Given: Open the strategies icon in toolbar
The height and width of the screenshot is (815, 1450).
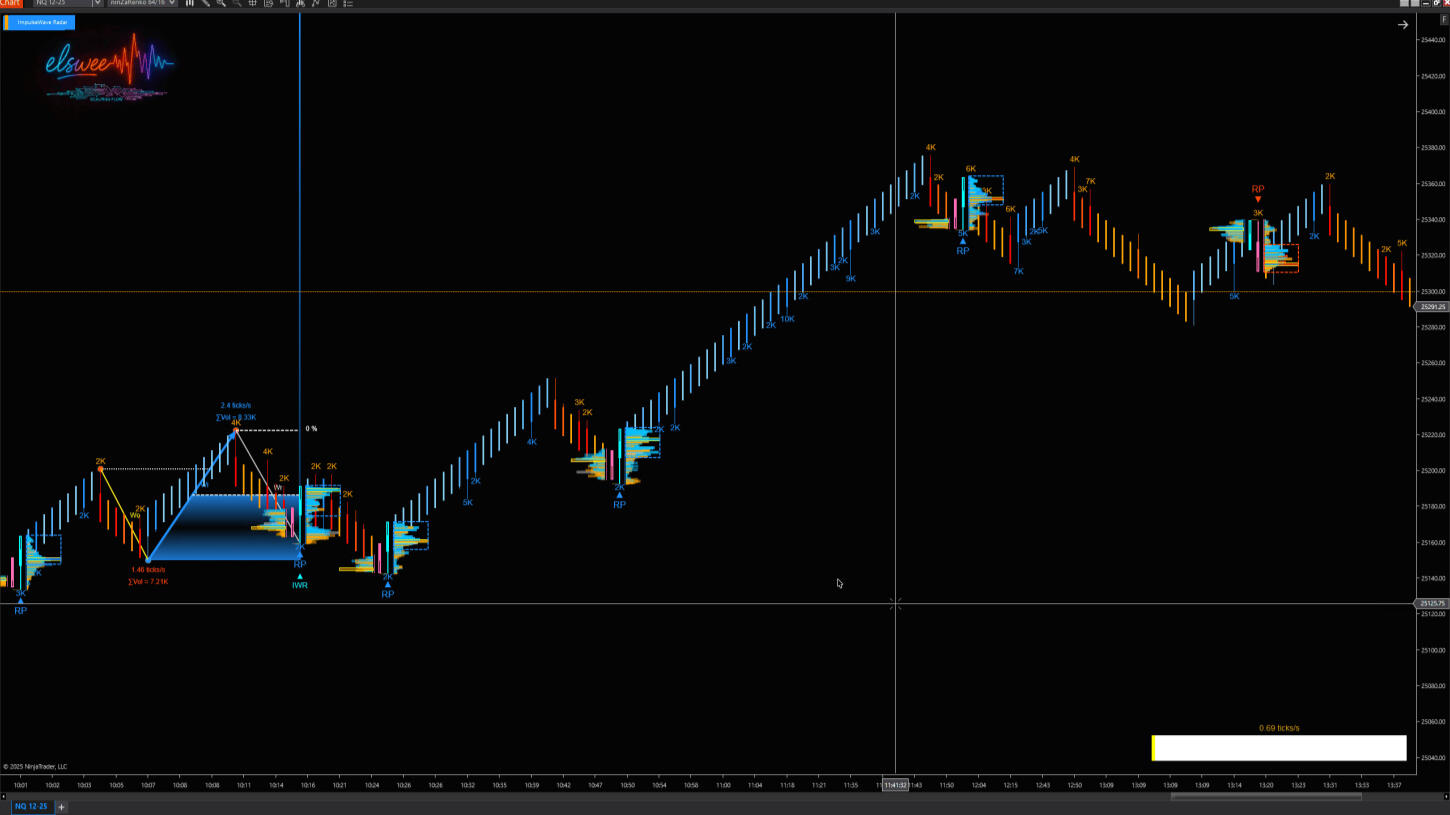Looking at the screenshot, I should [300, 3].
